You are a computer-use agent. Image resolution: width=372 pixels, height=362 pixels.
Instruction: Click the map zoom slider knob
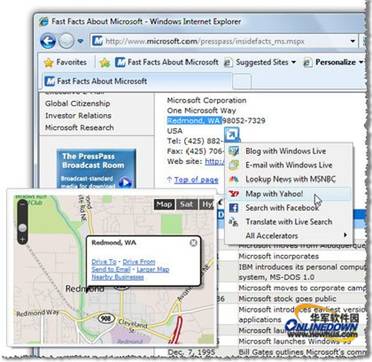(x=22, y=228)
